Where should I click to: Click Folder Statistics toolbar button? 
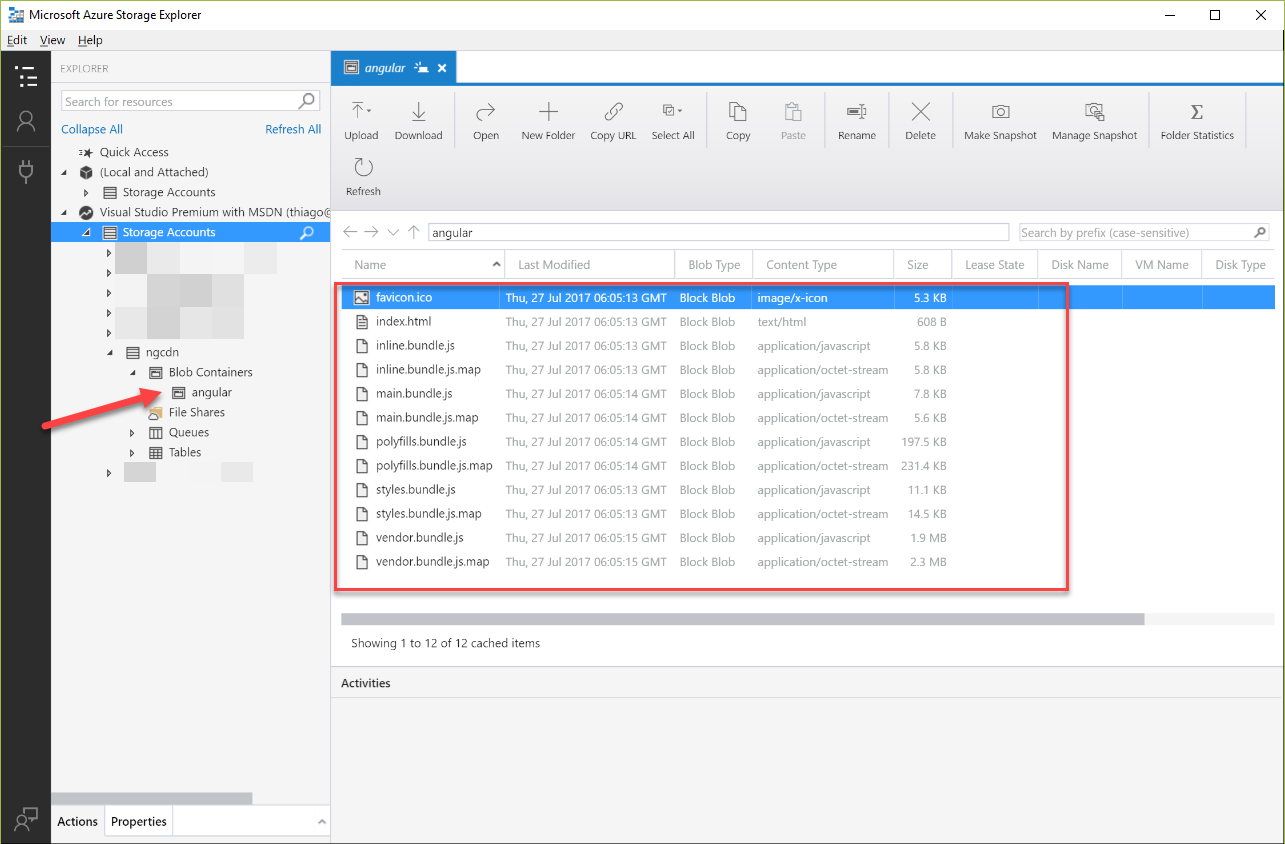tap(1197, 121)
